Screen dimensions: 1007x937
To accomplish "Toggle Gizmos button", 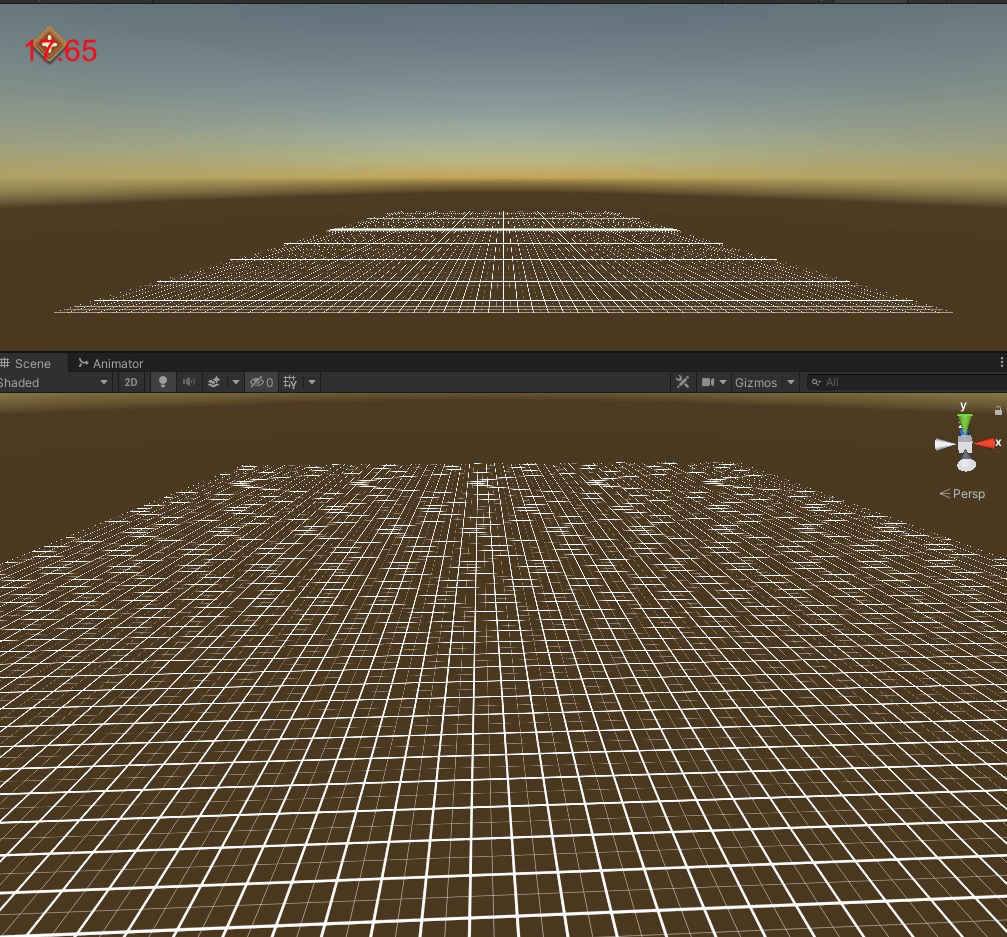I will 756,383.
